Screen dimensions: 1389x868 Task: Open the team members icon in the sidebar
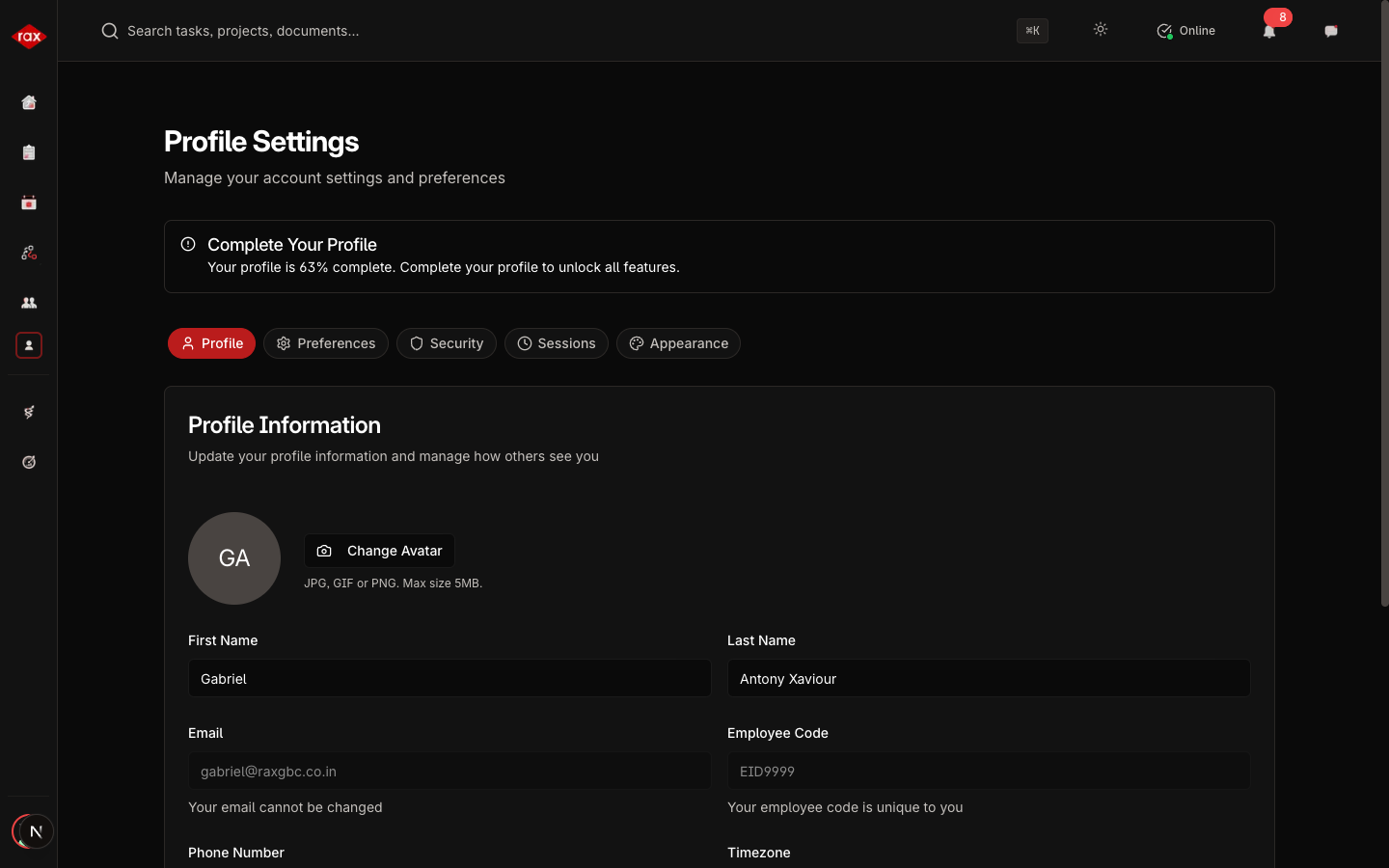pyautogui.click(x=29, y=303)
